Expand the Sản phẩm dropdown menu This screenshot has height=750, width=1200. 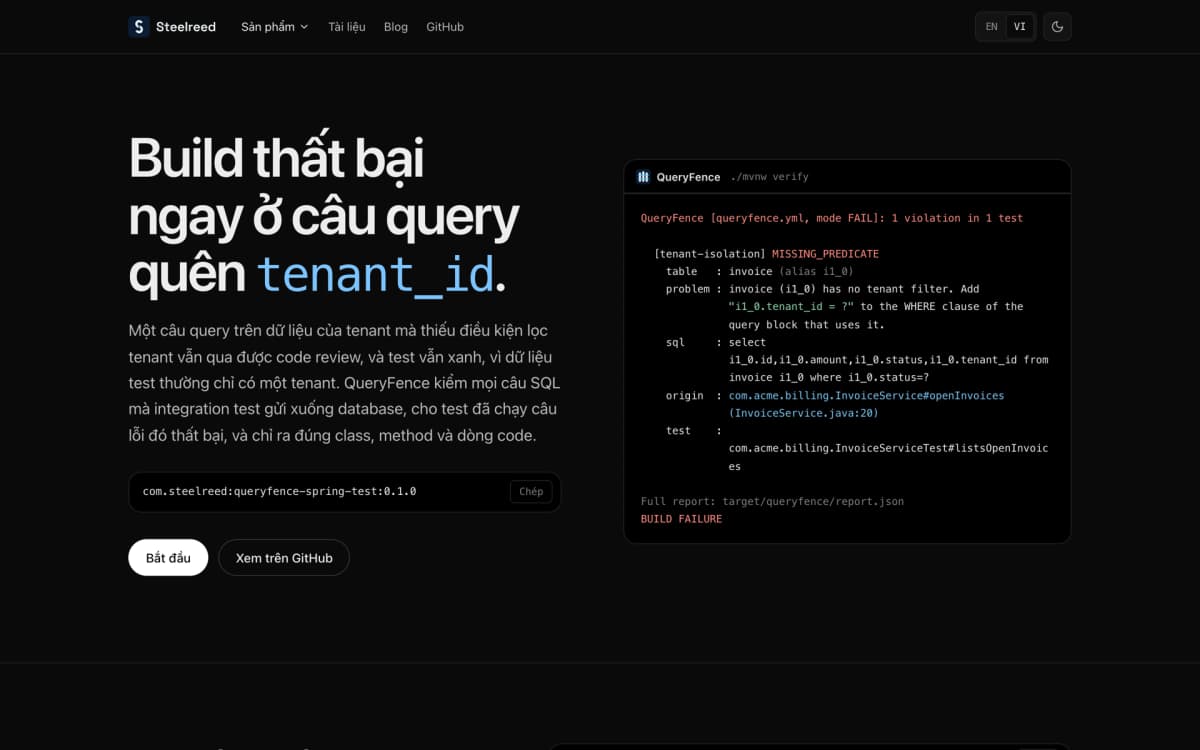(x=274, y=27)
